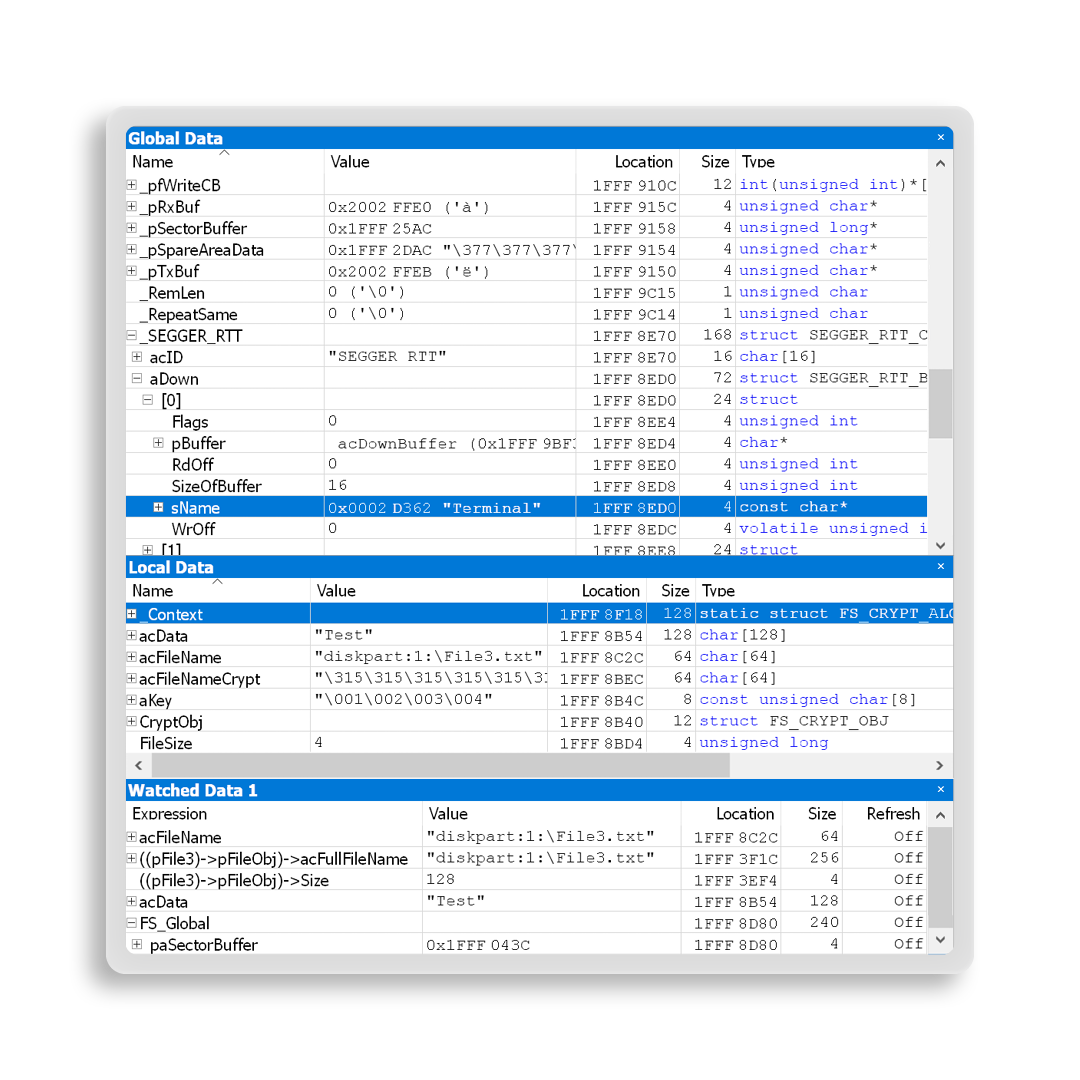This screenshot has height=1080, width=1080.
Task: Close the Global Data panel
Action: click(x=940, y=138)
